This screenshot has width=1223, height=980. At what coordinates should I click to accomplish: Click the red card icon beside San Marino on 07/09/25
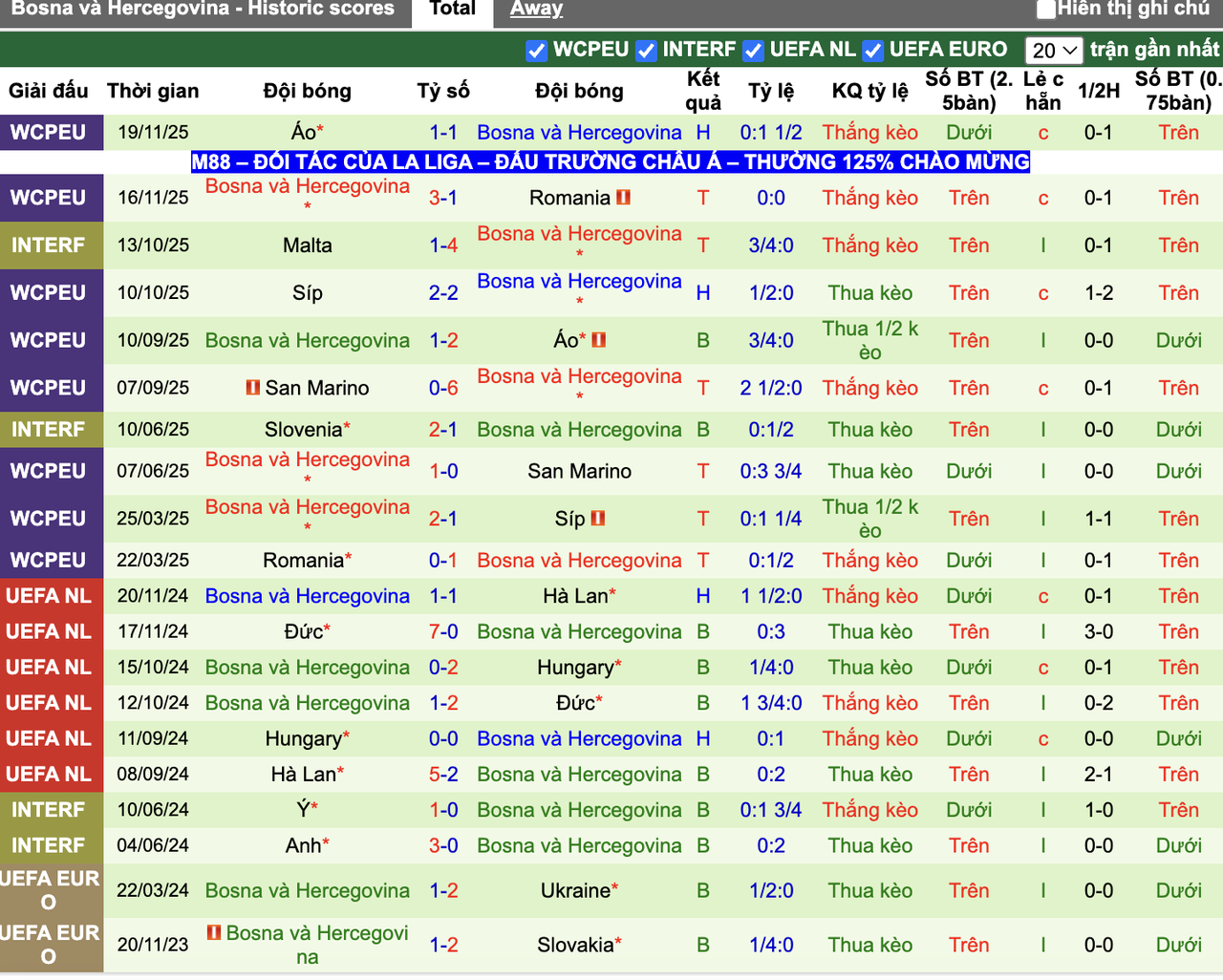(253, 387)
